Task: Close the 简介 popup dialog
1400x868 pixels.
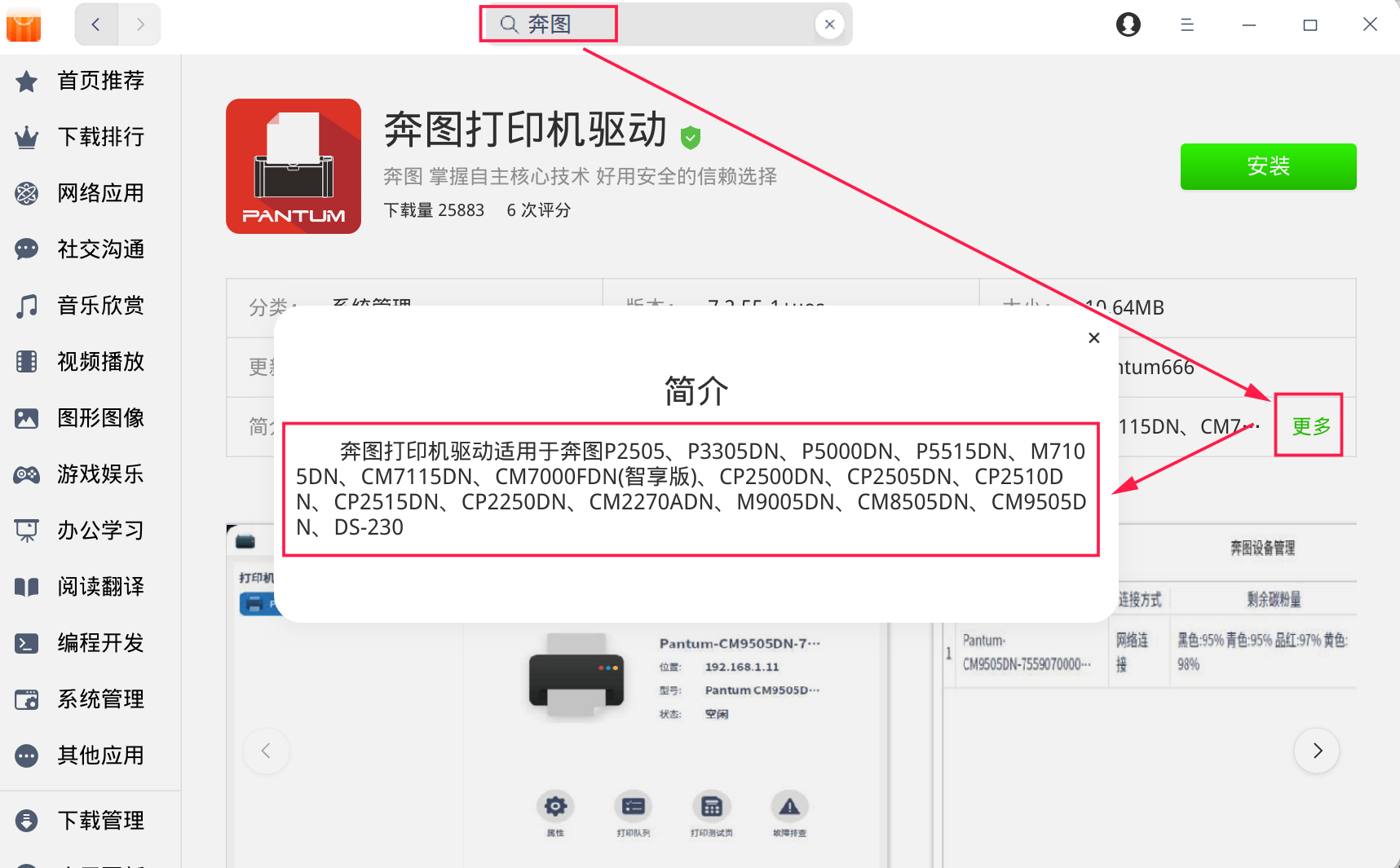Action: 1094,337
